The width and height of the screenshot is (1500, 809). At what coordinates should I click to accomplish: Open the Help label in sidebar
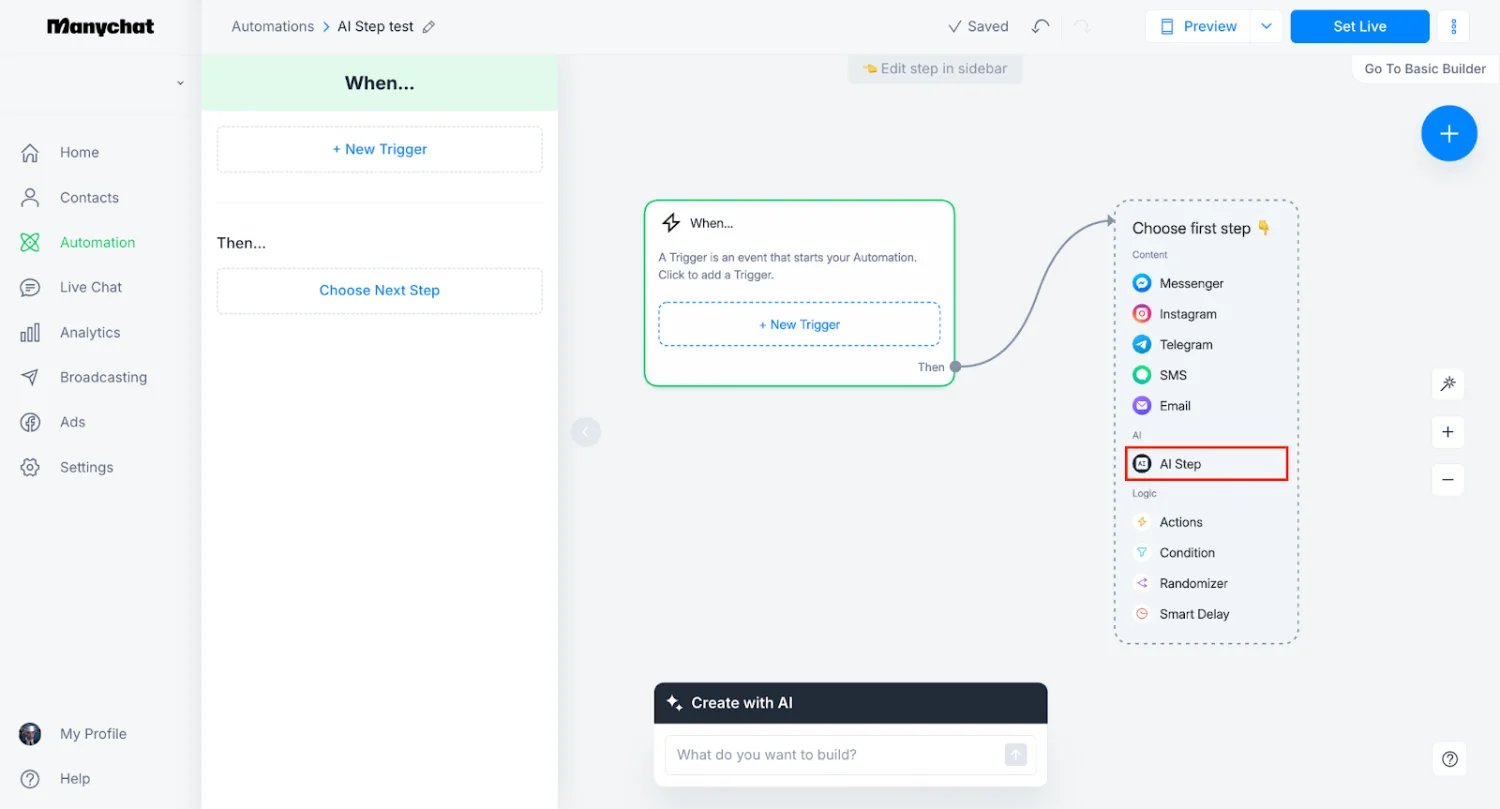coord(75,779)
